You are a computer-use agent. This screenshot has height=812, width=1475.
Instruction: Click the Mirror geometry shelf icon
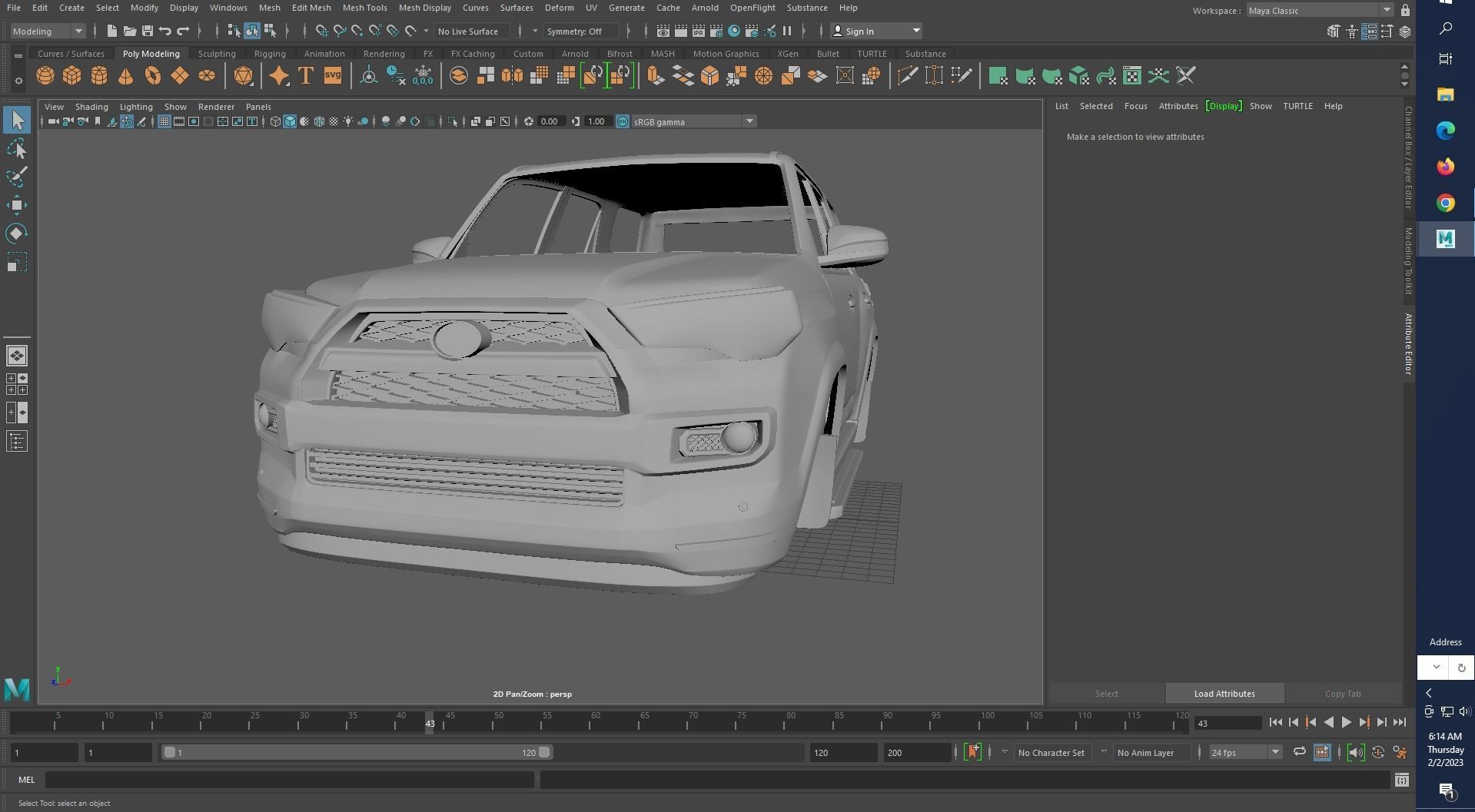pos(512,75)
